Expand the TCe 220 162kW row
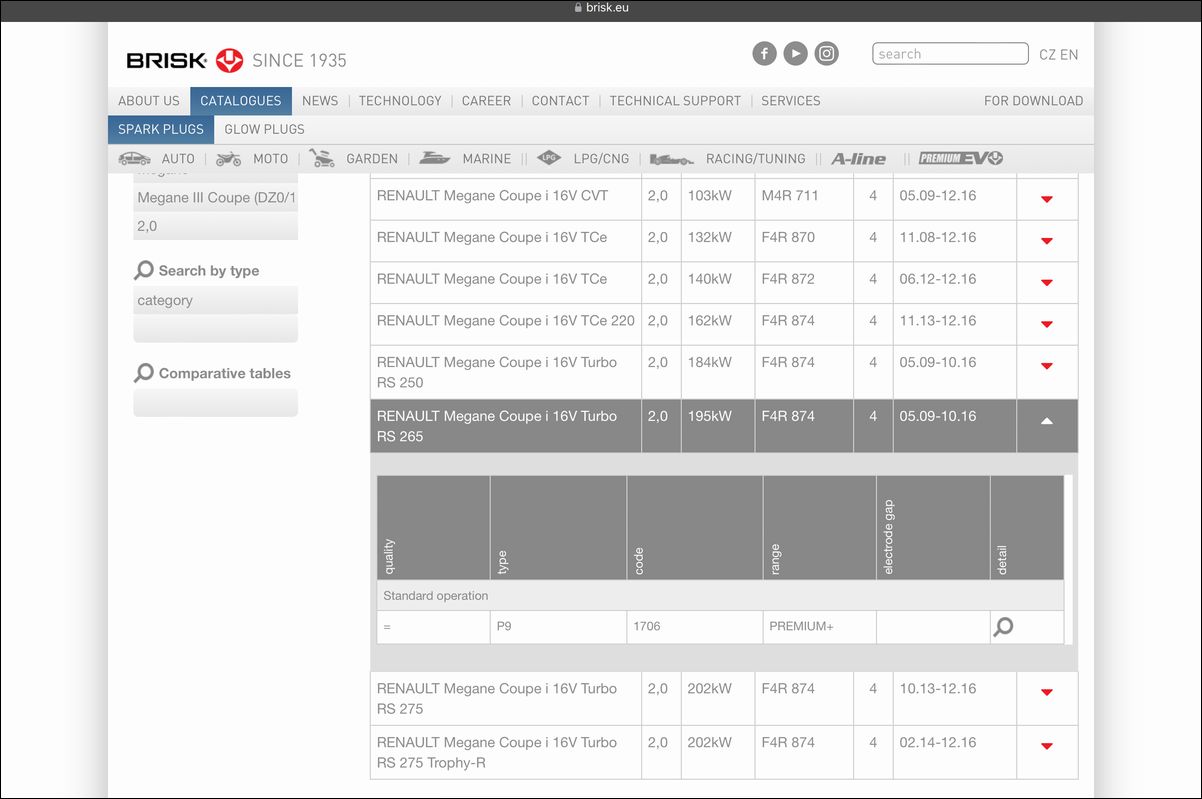Screen dimensions: 1202x799 (x=1047, y=325)
